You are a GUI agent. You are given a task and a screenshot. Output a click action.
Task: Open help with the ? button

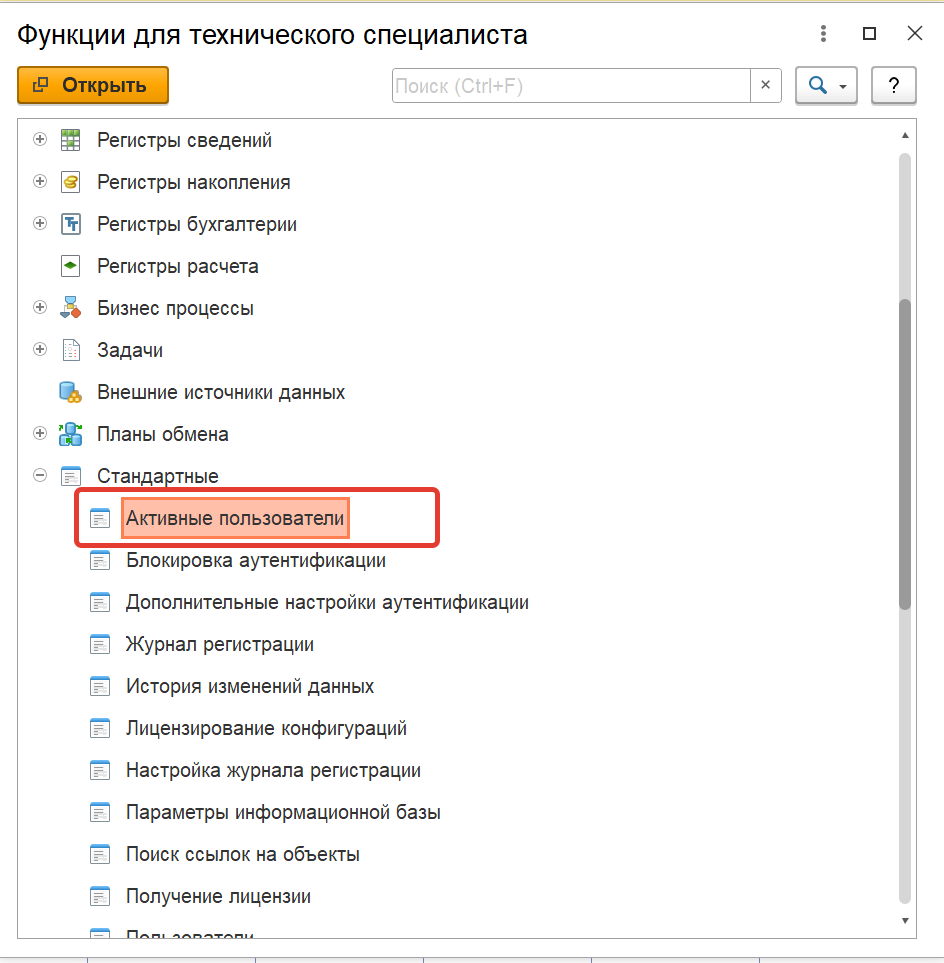point(894,85)
